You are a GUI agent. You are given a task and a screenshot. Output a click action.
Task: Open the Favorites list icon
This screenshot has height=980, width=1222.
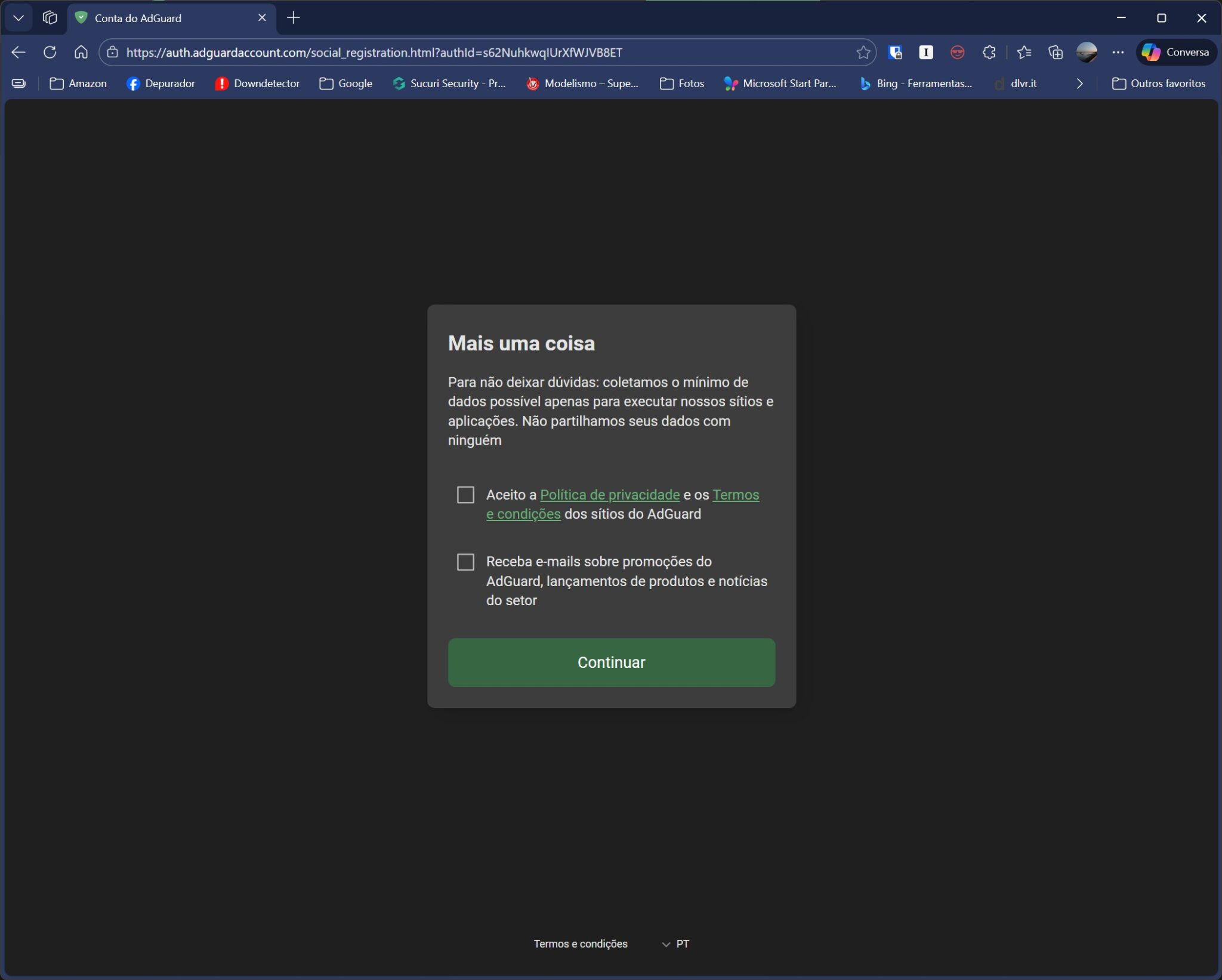1024,53
